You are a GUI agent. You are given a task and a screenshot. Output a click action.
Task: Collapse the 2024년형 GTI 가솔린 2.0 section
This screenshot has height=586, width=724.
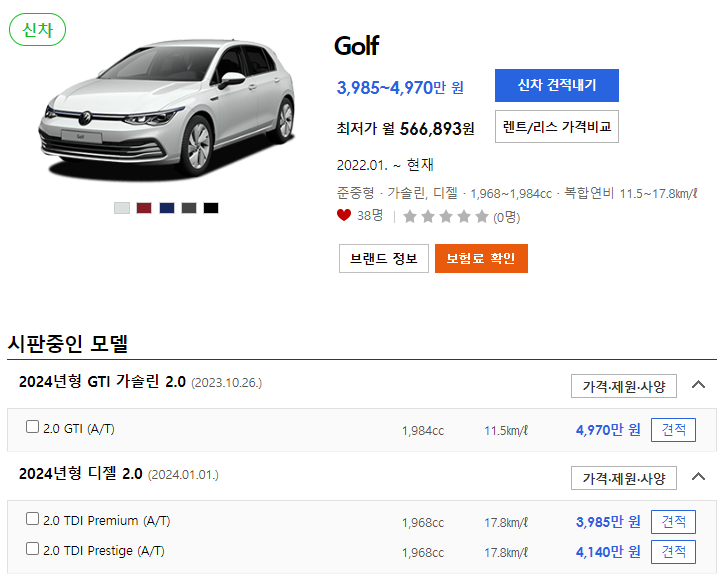(x=699, y=385)
